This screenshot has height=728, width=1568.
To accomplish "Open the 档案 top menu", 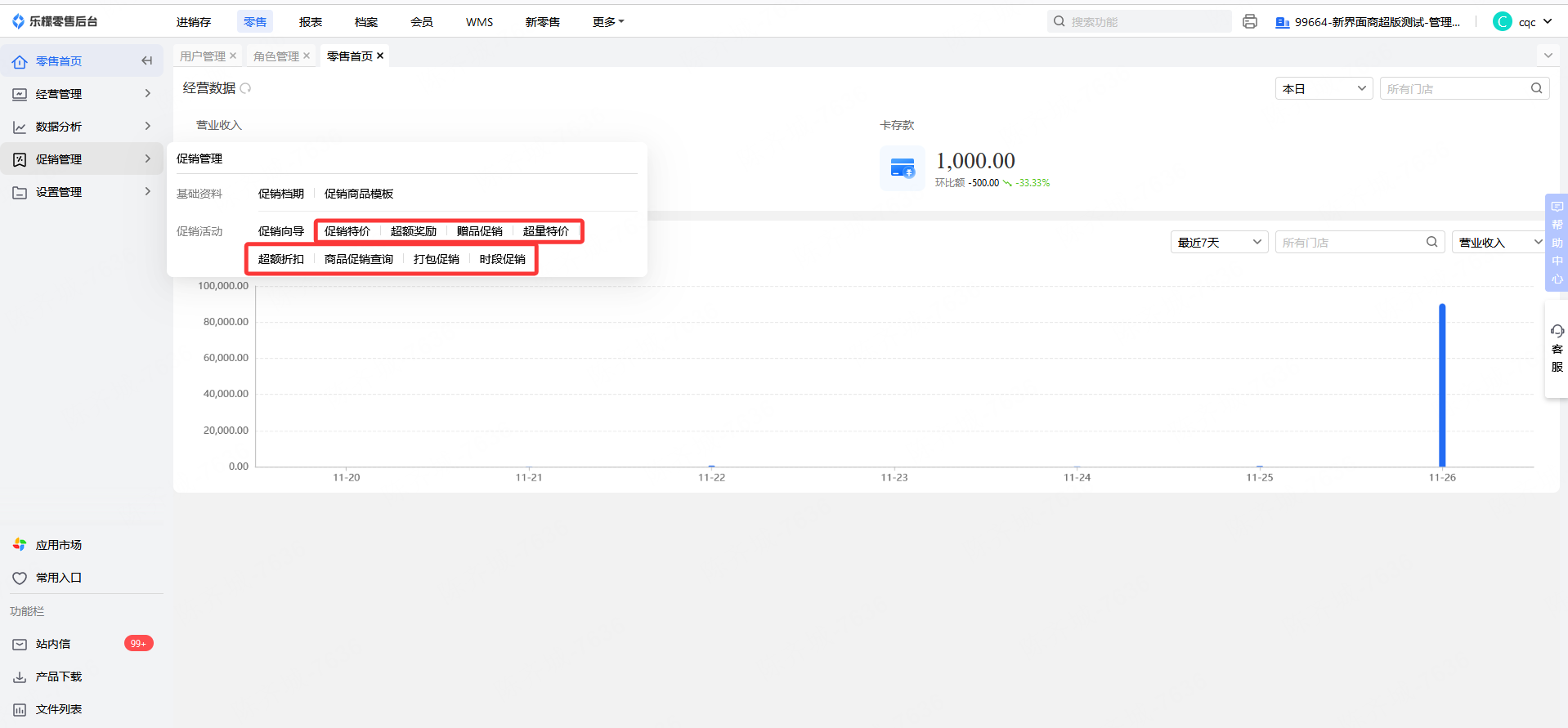I will pos(366,22).
